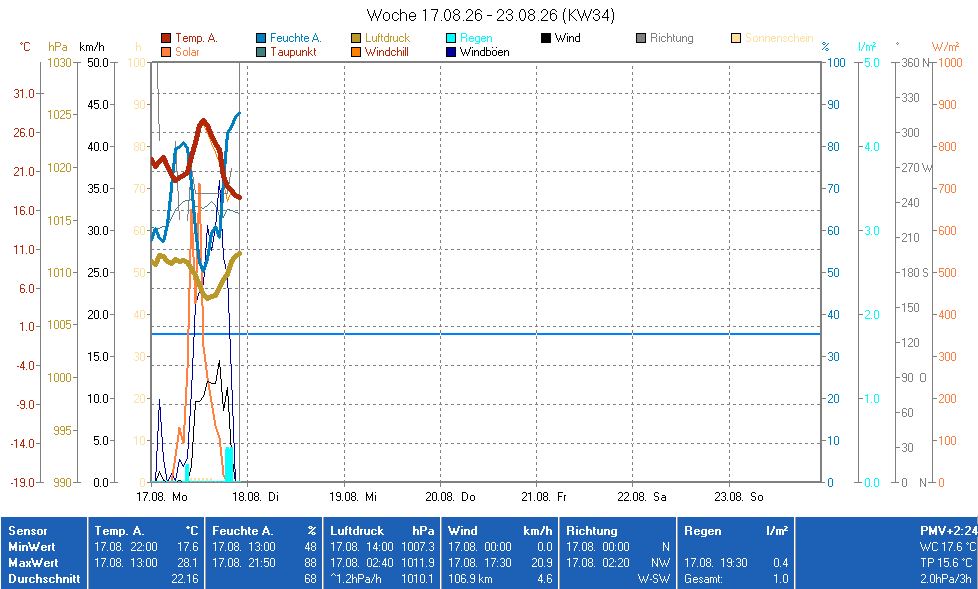This screenshot has width=978, height=589.
Task: Click the red Temp. A. legend swatch
Action: click(166, 38)
